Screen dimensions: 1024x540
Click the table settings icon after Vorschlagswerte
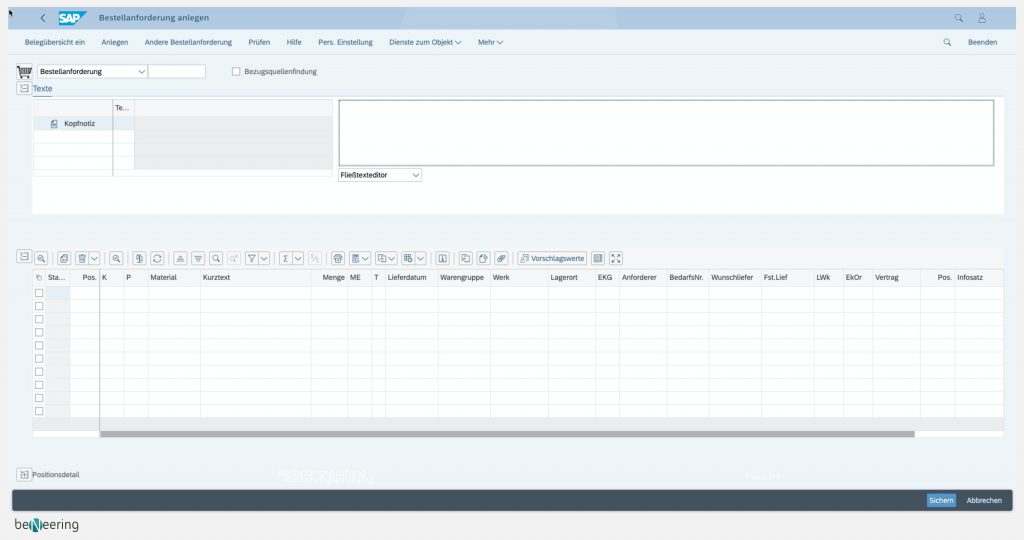(x=598, y=259)
